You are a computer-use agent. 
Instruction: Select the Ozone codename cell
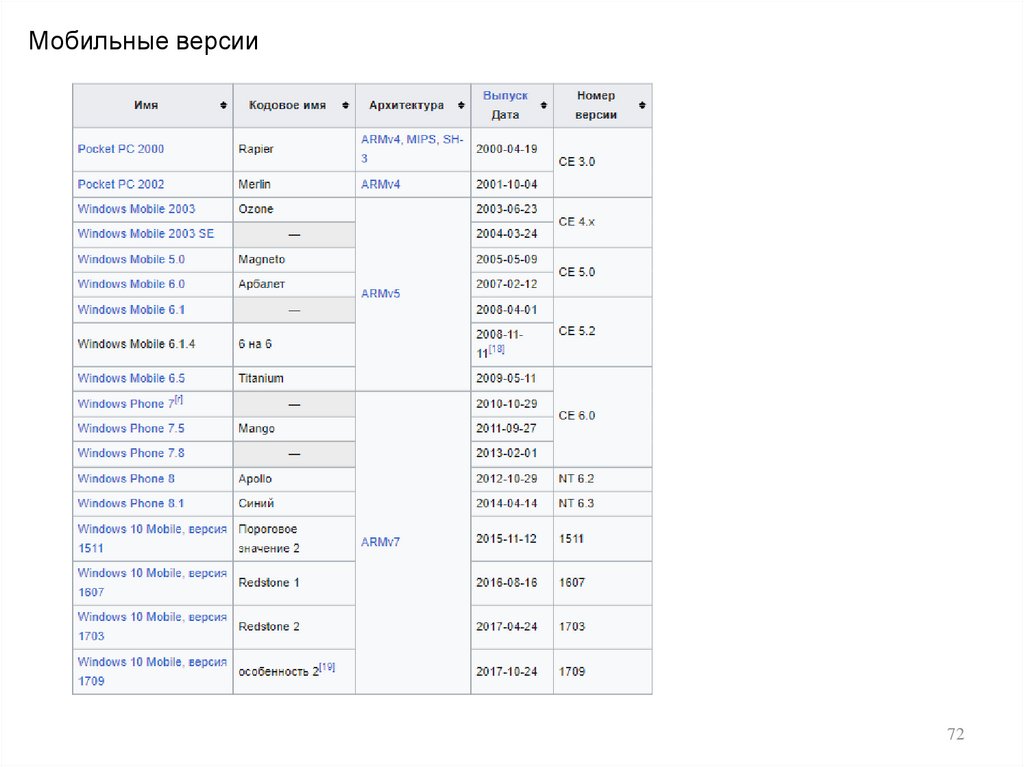[x=295, y=210]
